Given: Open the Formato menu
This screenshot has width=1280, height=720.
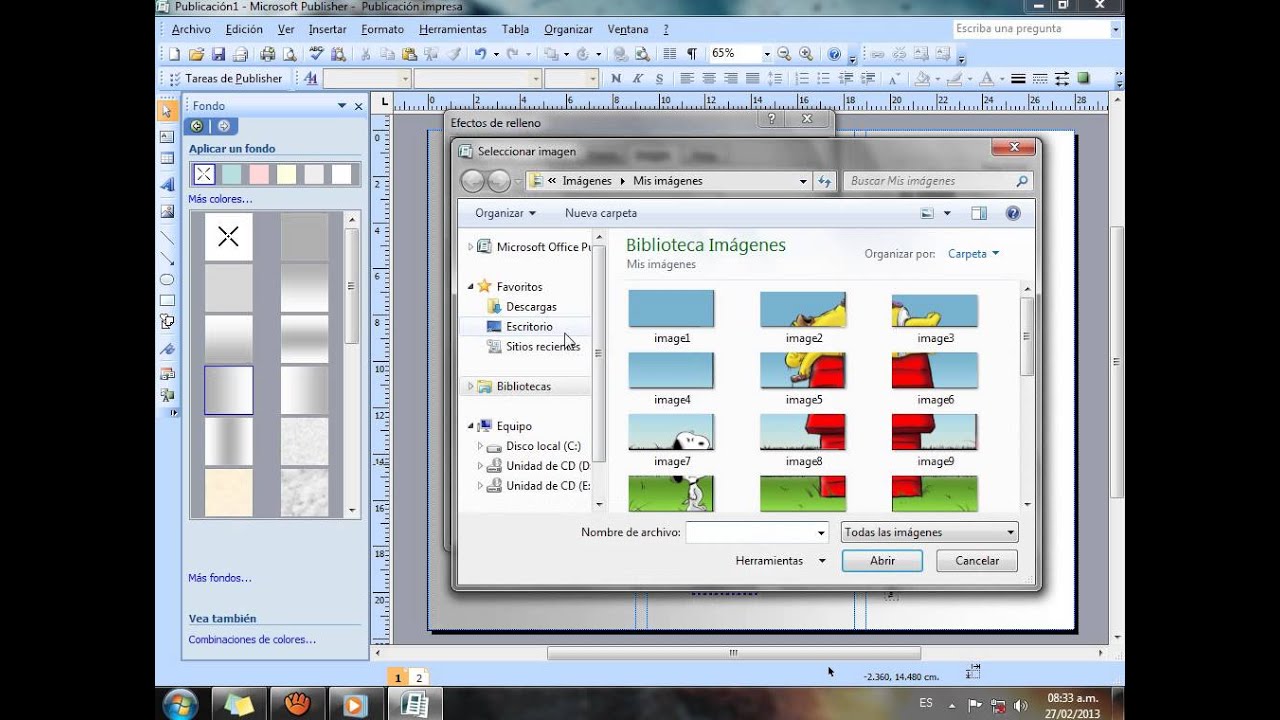Looking at the screenshot, I should click(x=382, y=30).
